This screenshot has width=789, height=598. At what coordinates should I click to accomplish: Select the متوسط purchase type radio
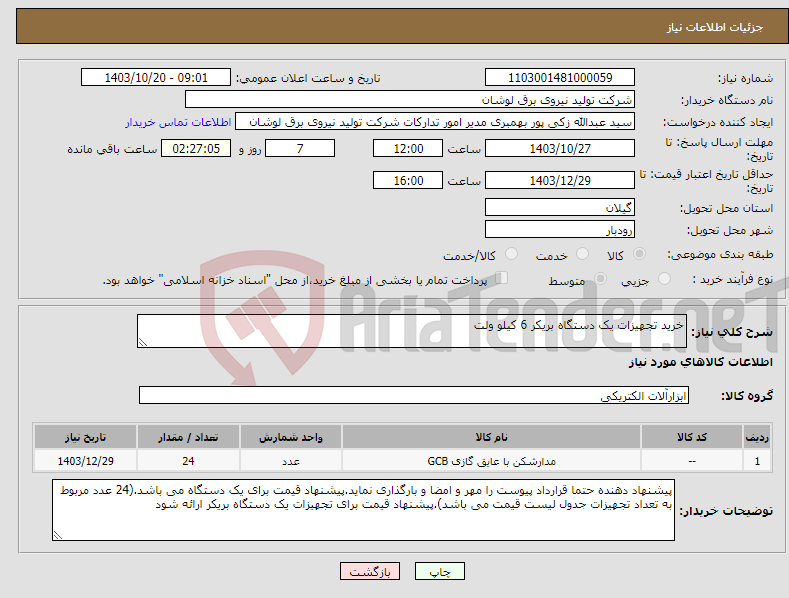[600, 279]
